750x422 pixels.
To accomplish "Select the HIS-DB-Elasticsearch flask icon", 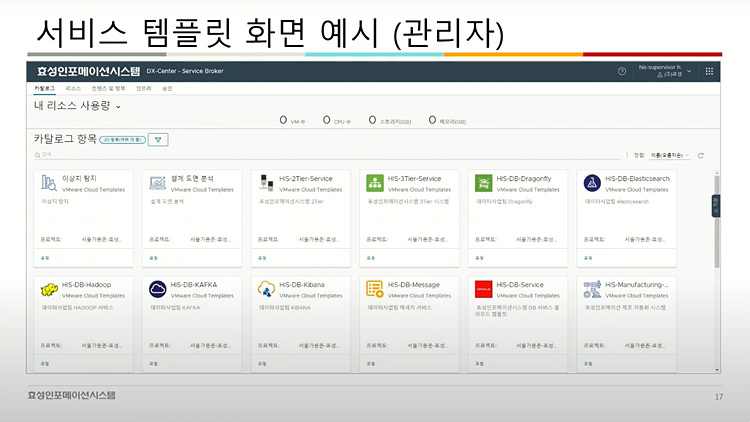I will (x=592, y=183).
